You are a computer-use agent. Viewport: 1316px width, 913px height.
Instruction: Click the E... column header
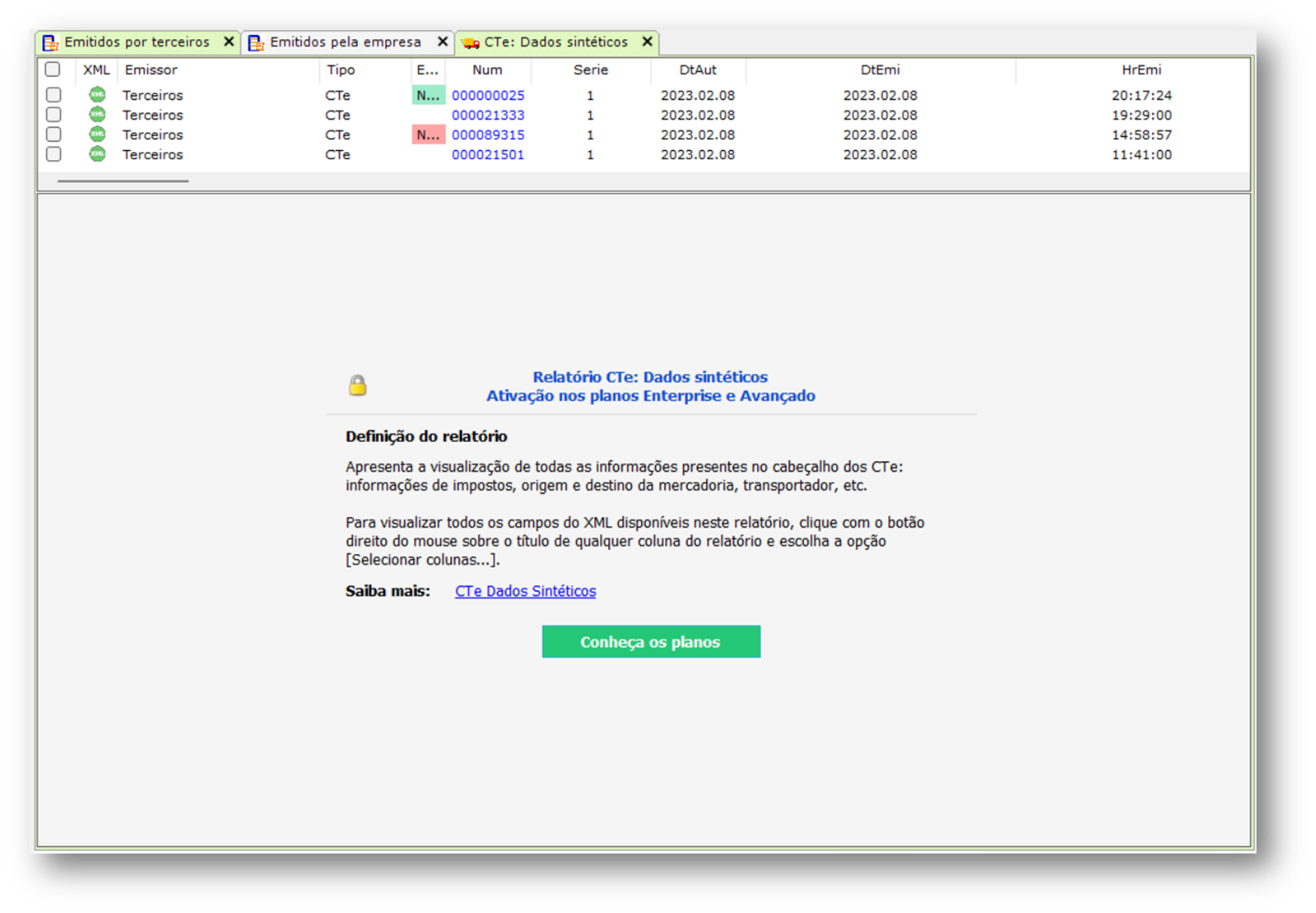click(427, 70)
